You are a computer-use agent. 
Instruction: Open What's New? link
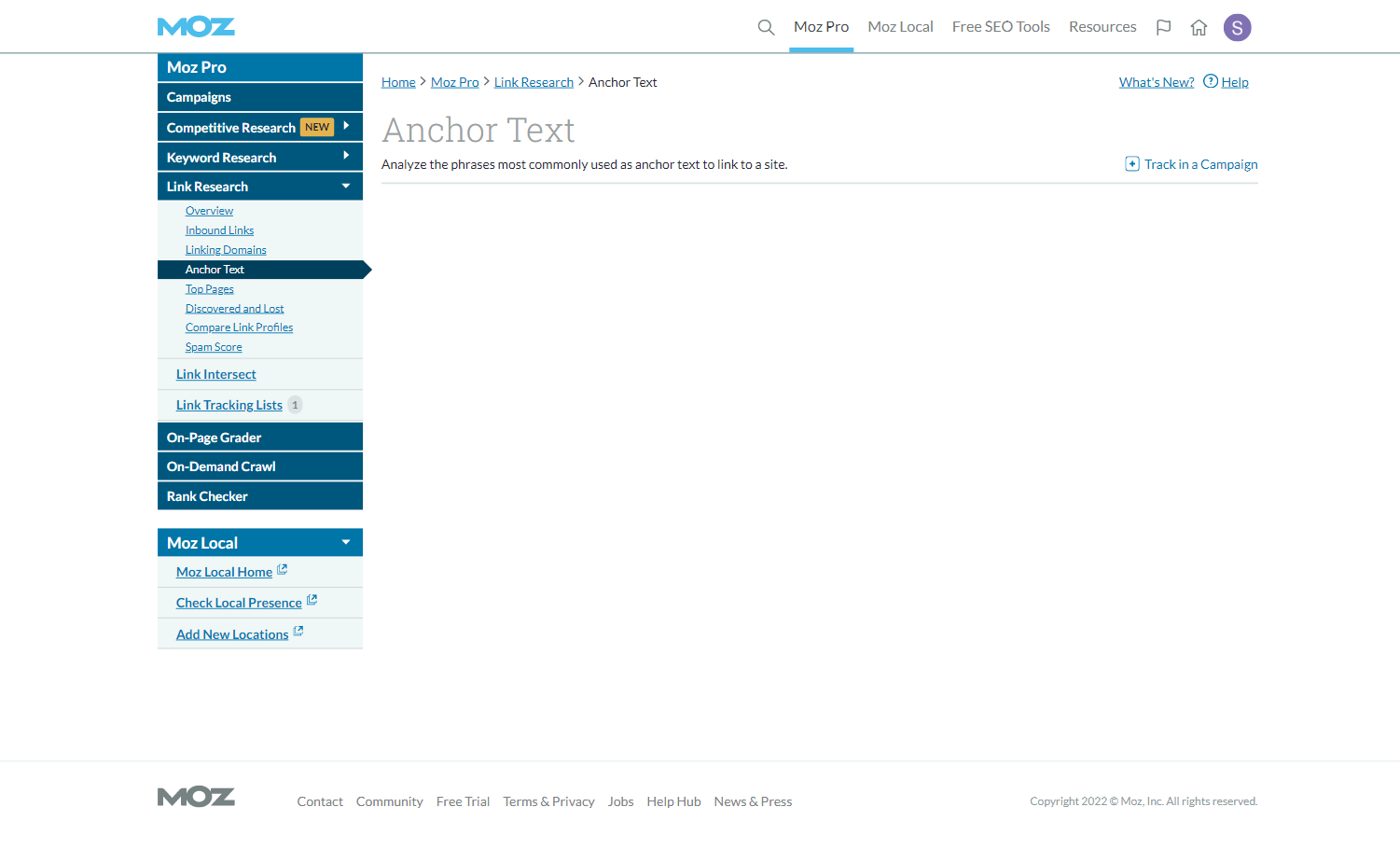coord(1157,82)
